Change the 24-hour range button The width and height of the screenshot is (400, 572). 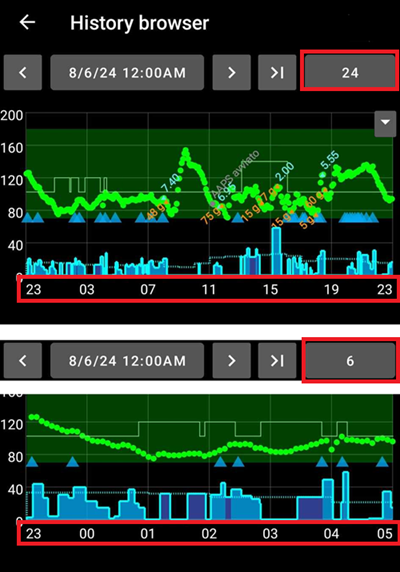point(350,73)
